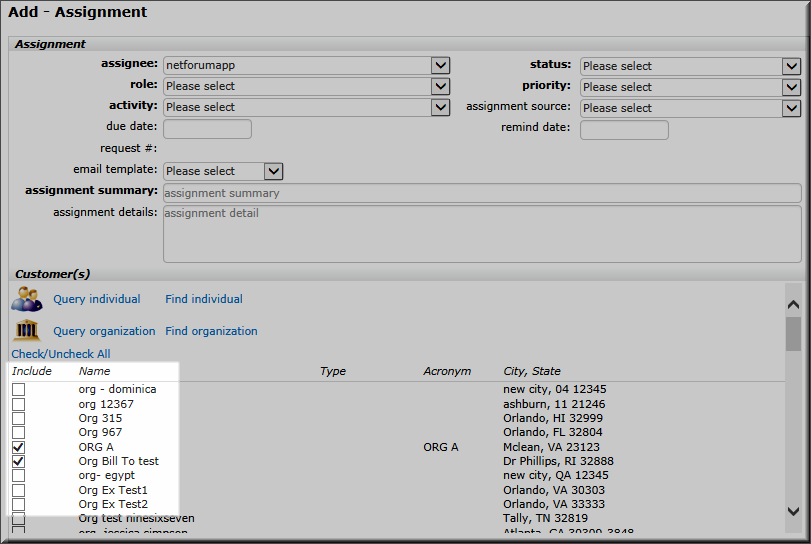Uncheck the Org Bill To test checkbox
This screenshot has height=544, width=811.
tap(18, 461)
